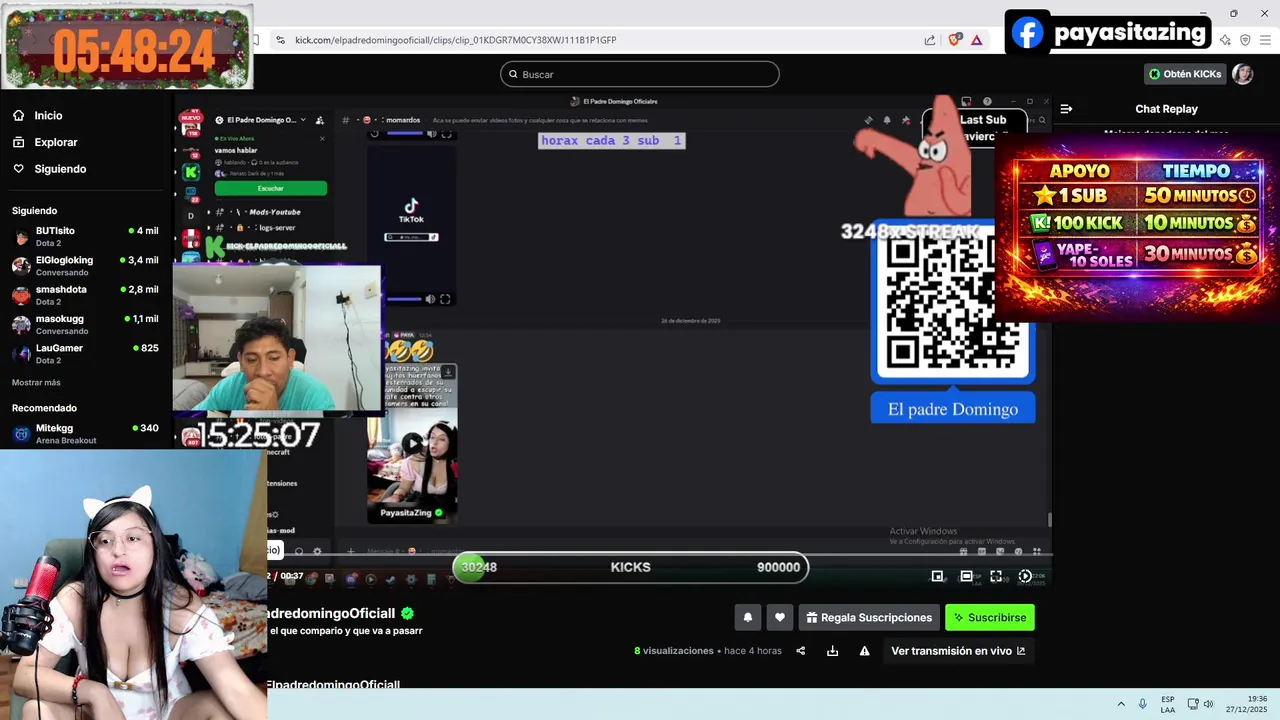Click the 8 visualizaciones text

tap(674, 651)
